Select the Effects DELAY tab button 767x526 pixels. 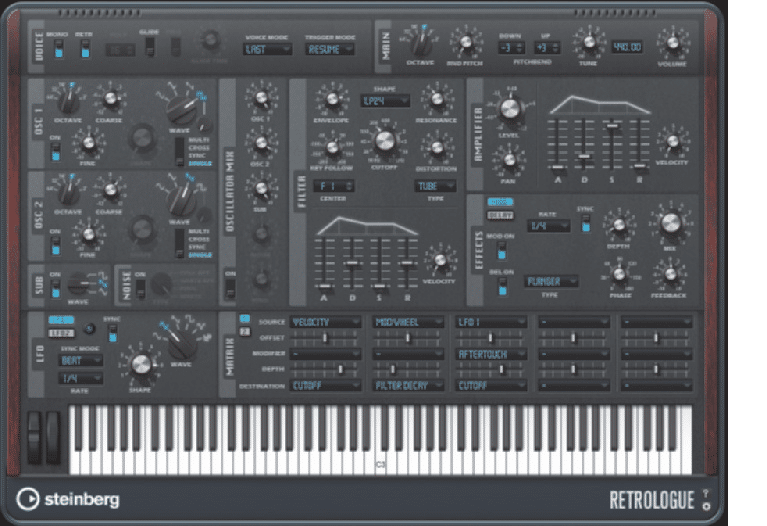[500, 215]
